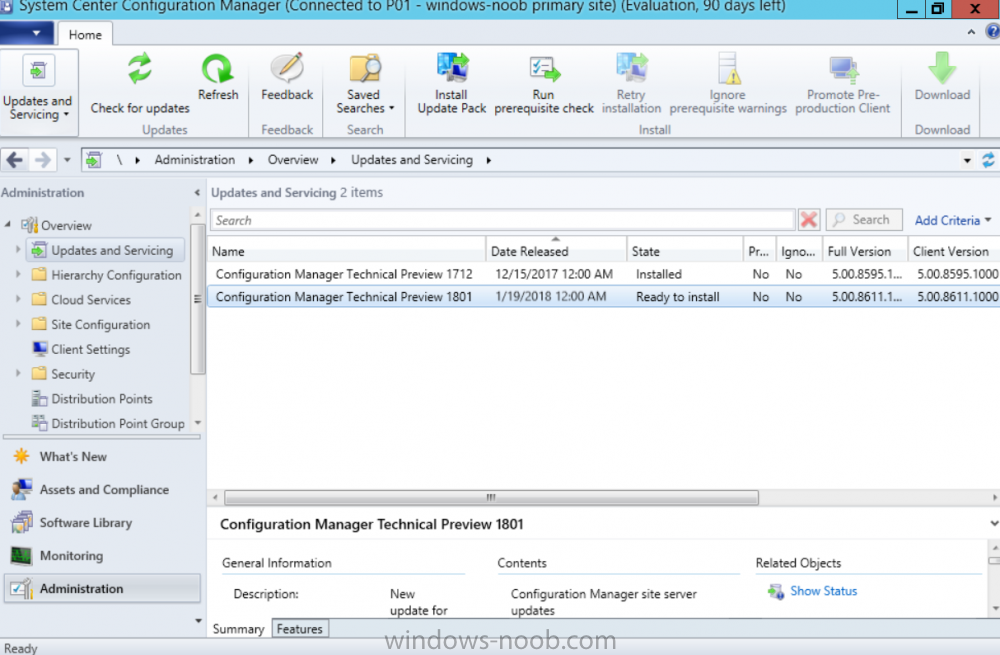Open the Show Status link
This screenshot has width=1000, height=655.
(823, 591)
